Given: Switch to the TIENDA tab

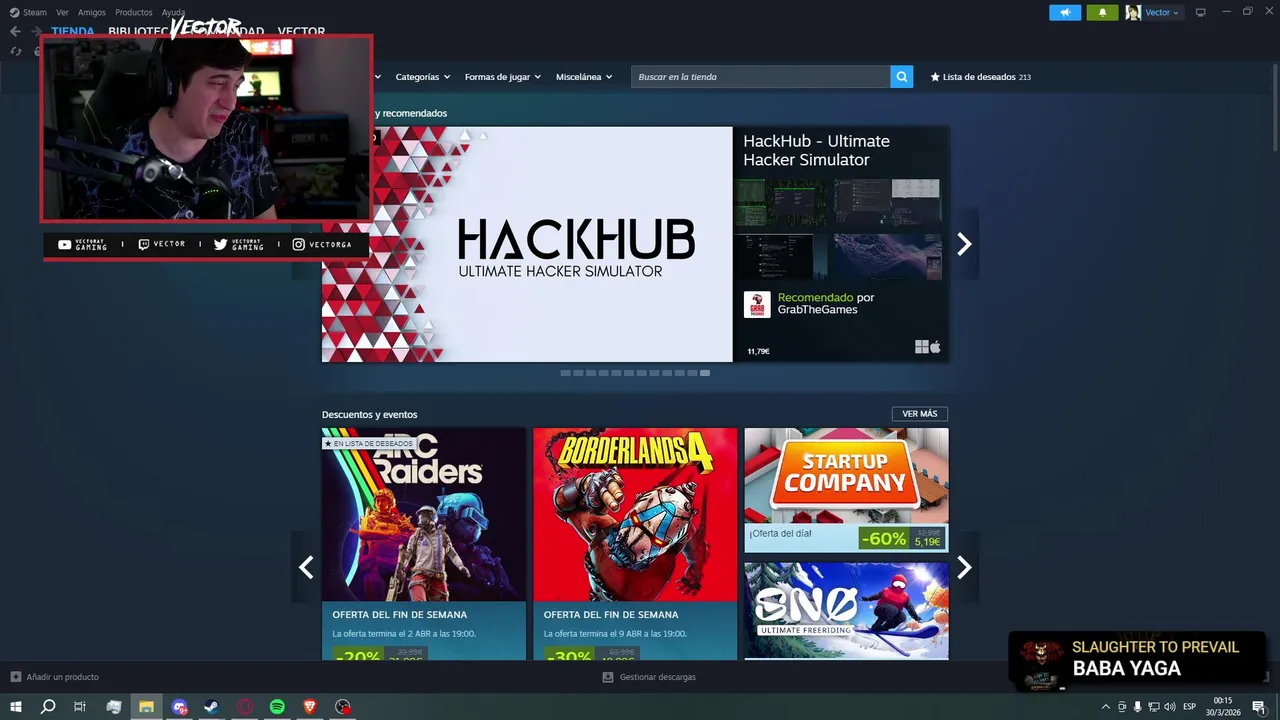Looking at the screenshot, I should pos(73,31).
